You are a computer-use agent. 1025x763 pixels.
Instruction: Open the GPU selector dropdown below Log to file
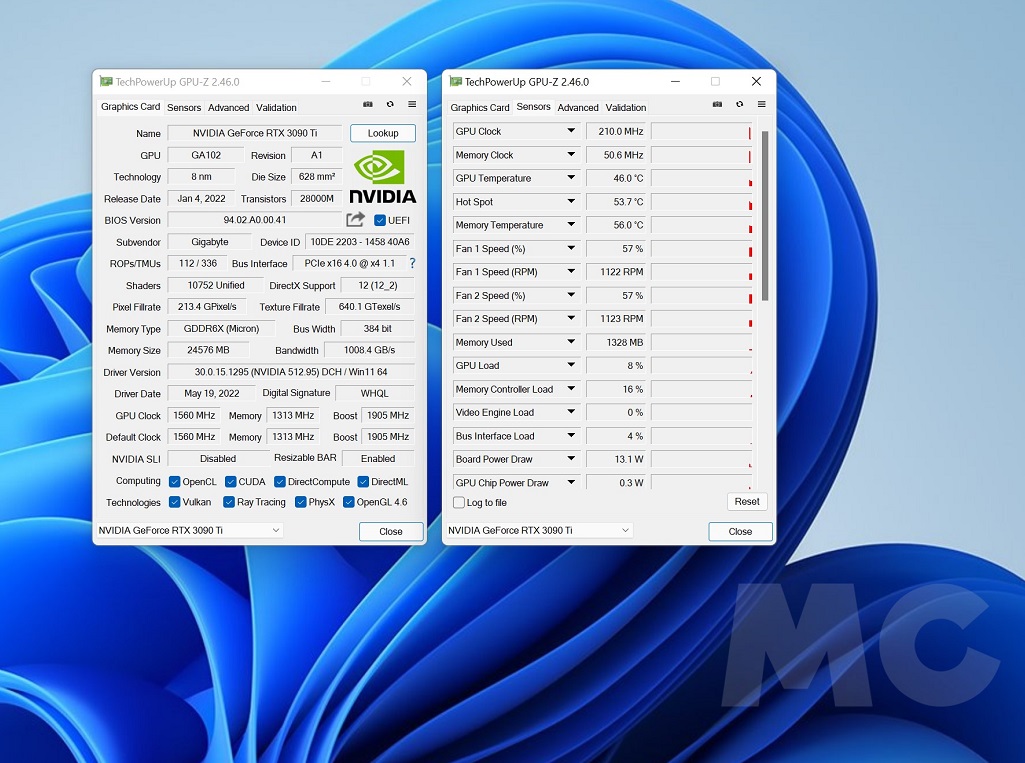(540, 531)
